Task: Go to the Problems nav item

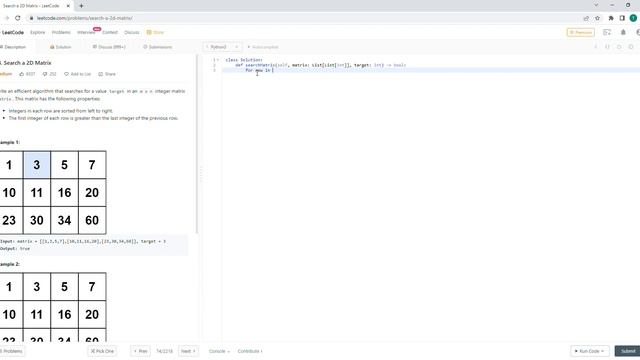Action: coord(61,32)
